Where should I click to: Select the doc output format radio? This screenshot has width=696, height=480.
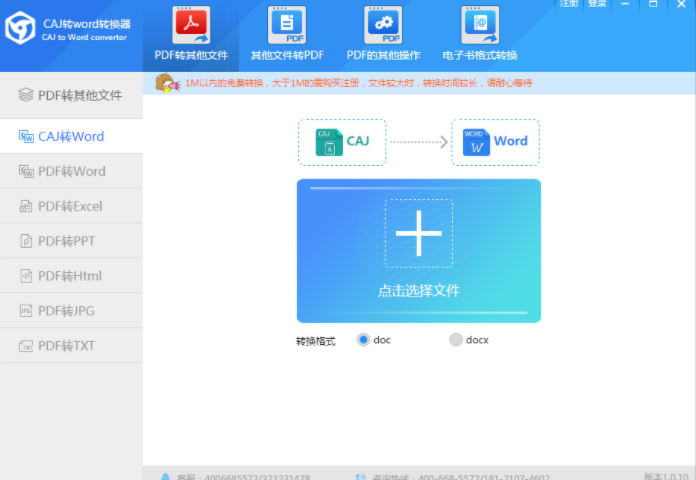363,340
